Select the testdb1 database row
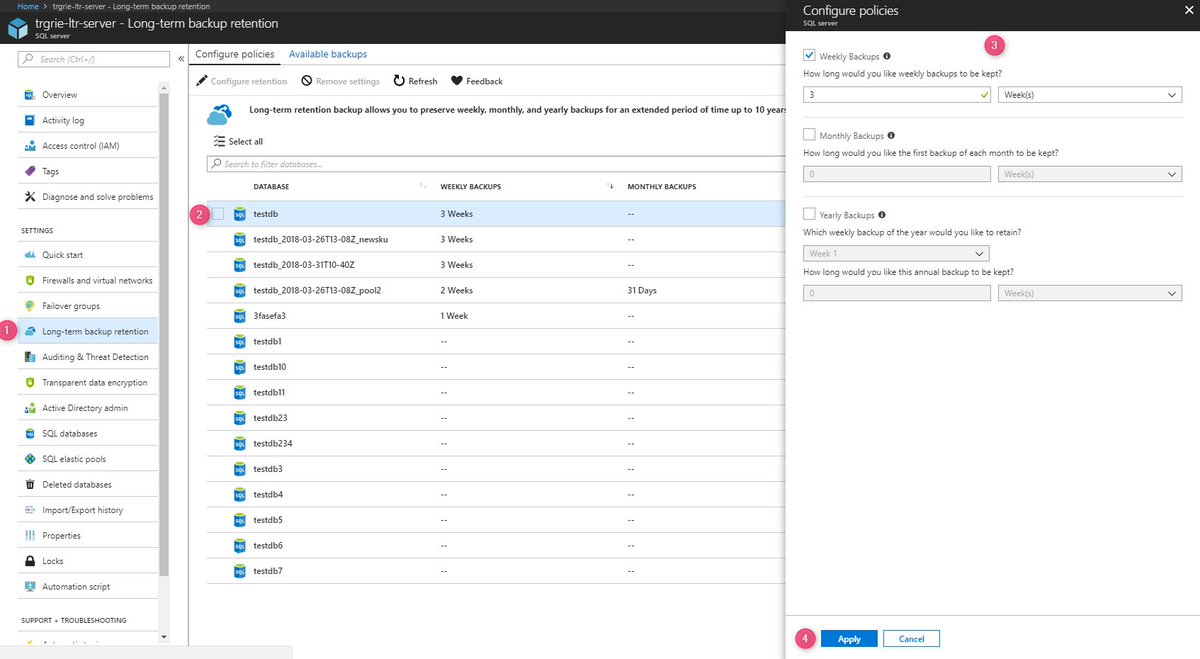The height and width of the screenshot is (659, 1200). pyautogui.click(x=497, y=341)
